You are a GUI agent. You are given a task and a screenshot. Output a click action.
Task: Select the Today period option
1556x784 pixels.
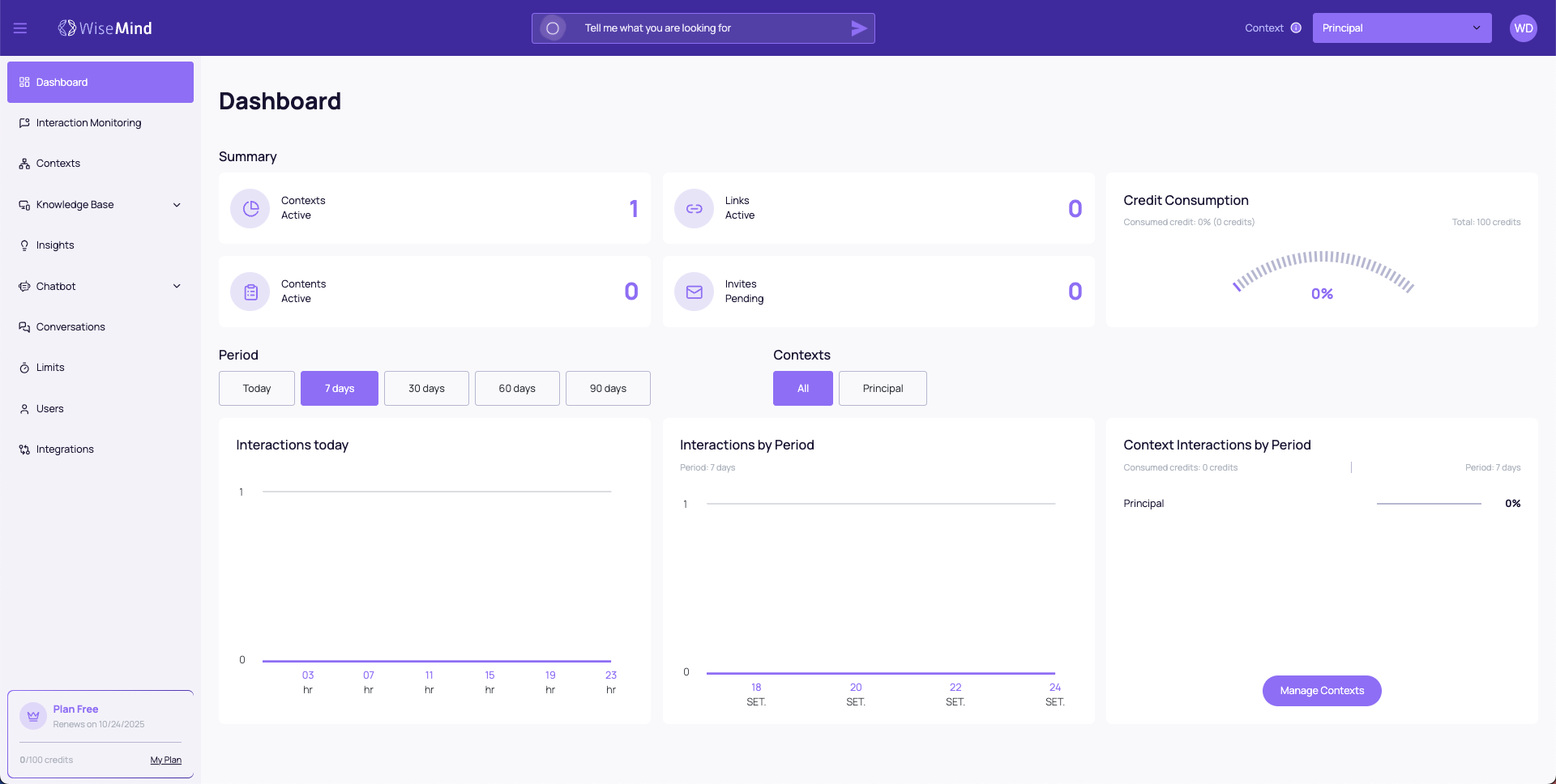(x=257, y=389)
